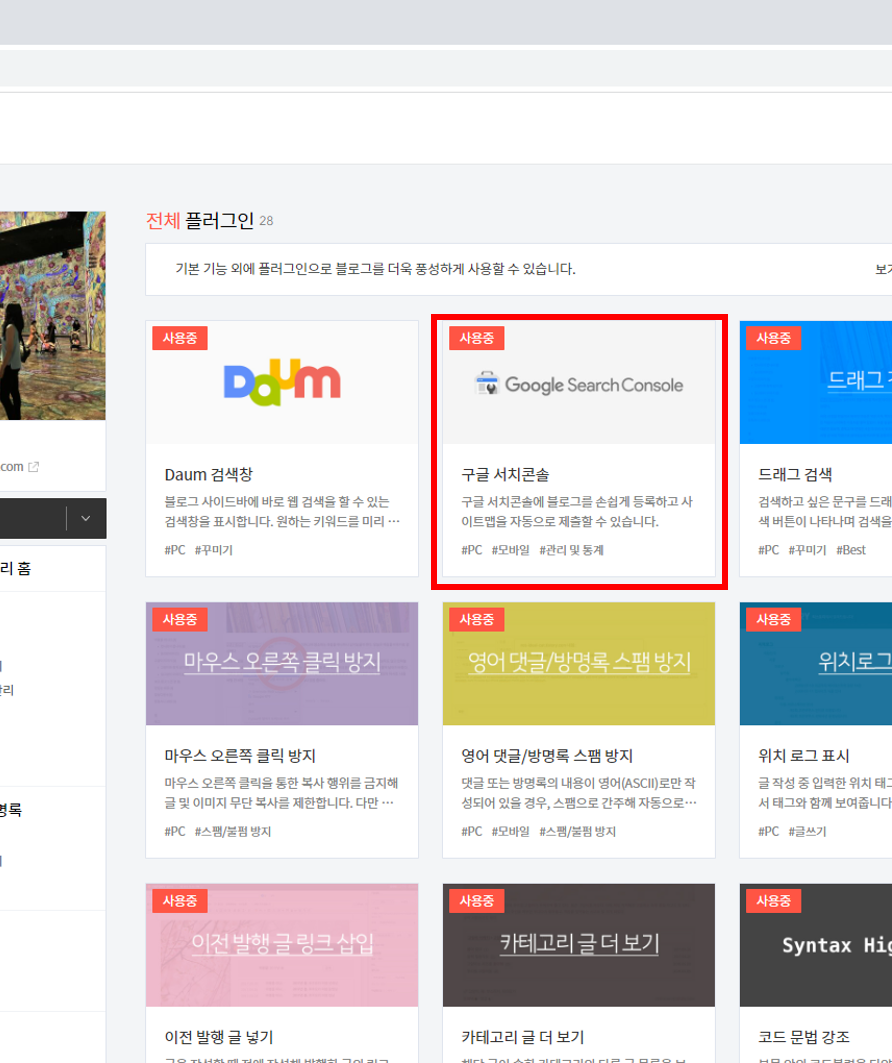This screenshot has height=1063, width=892.
Task: Click the 사용중 badge on 드래그 검색
Action: pyautogui.click(x=773, y=338)
